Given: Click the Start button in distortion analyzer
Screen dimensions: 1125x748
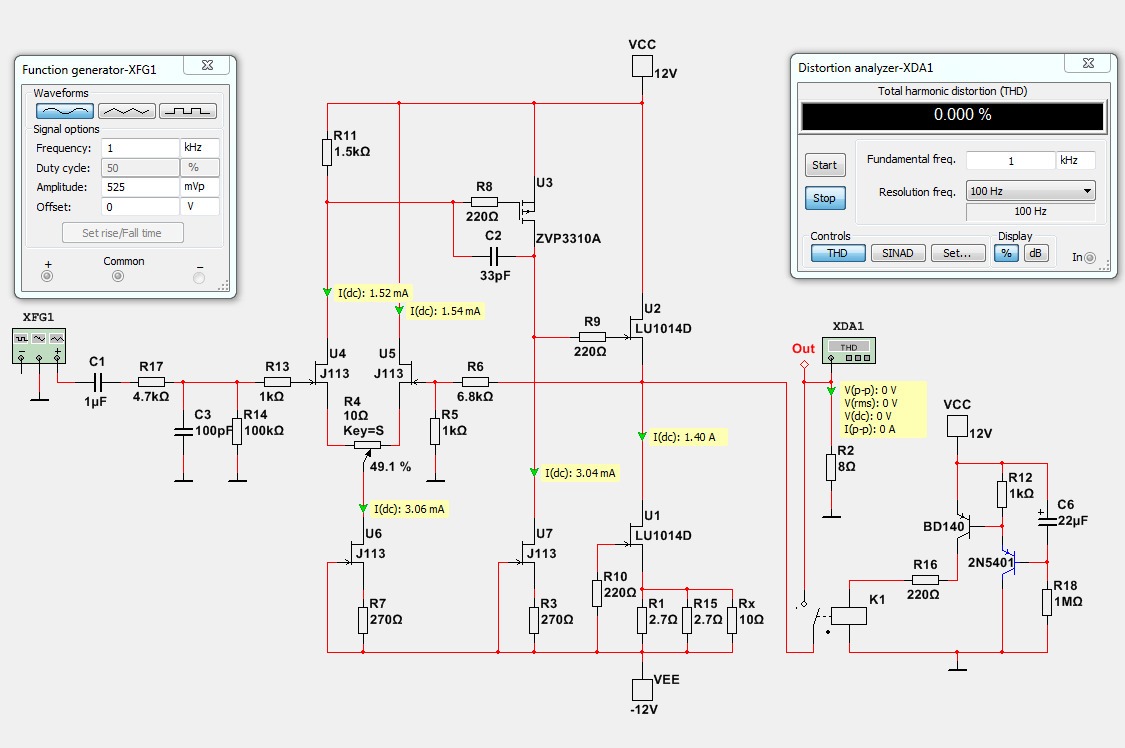Looking at the screenshot, I should (824, 165).
